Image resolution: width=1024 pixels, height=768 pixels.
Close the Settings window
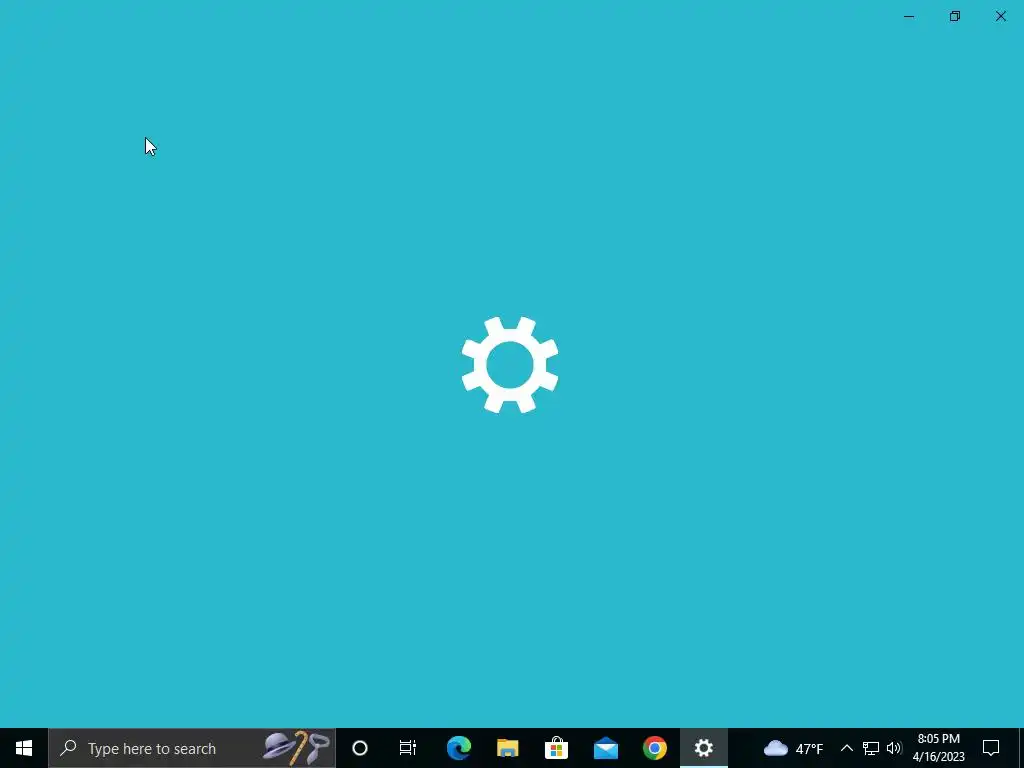coord(1000,16)
